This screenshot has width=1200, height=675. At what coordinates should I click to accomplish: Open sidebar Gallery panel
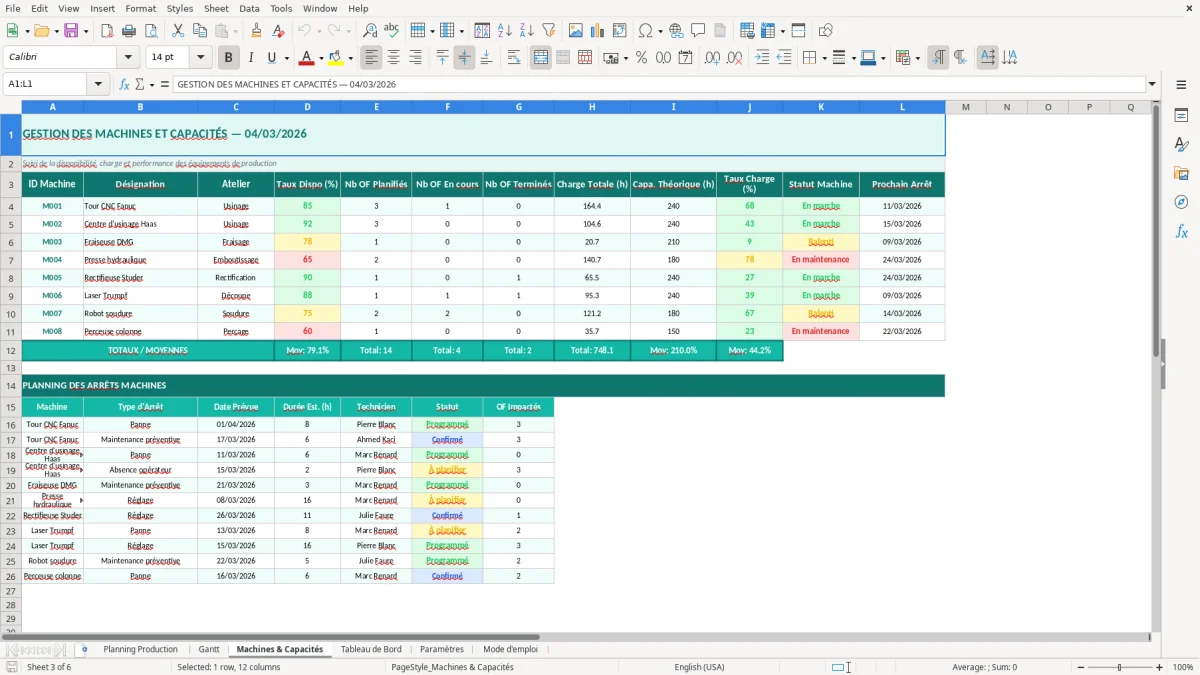(x=1181, y=174)
